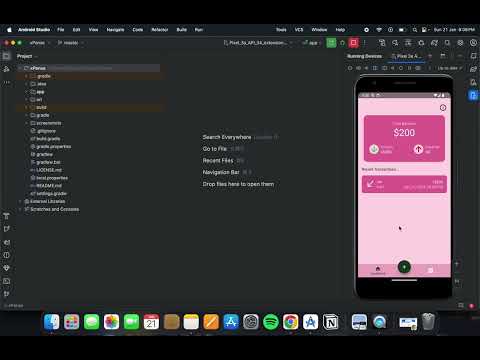Click the Running Devices panel title
The width and height of the screenshot is (480, 360).
click(x=364, y=56)
